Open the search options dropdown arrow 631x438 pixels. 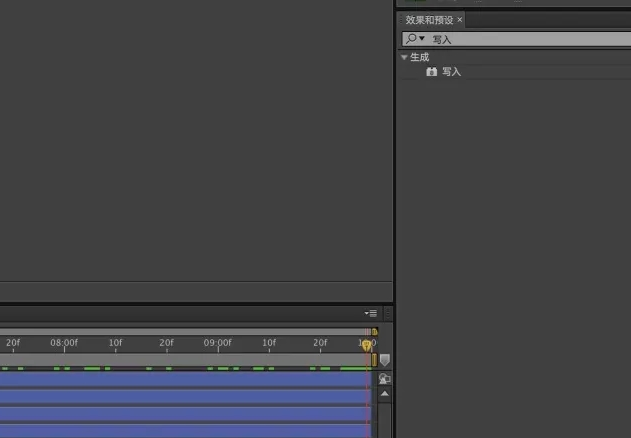coord(422,38)
